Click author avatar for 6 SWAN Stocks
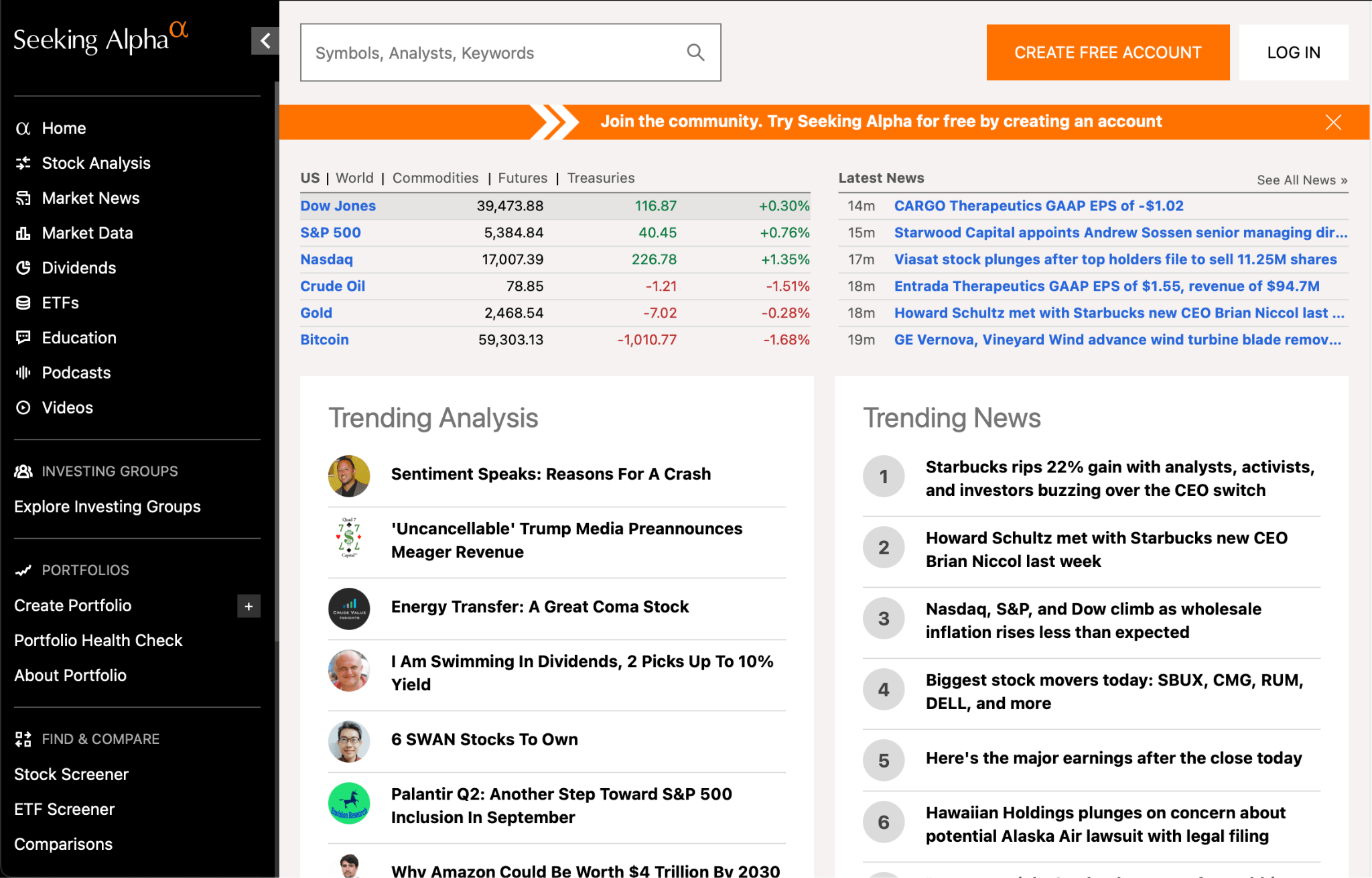Image resolution: width=1372 pixels, height=878 pixels. pyautogui.click(x=349, y=741)
